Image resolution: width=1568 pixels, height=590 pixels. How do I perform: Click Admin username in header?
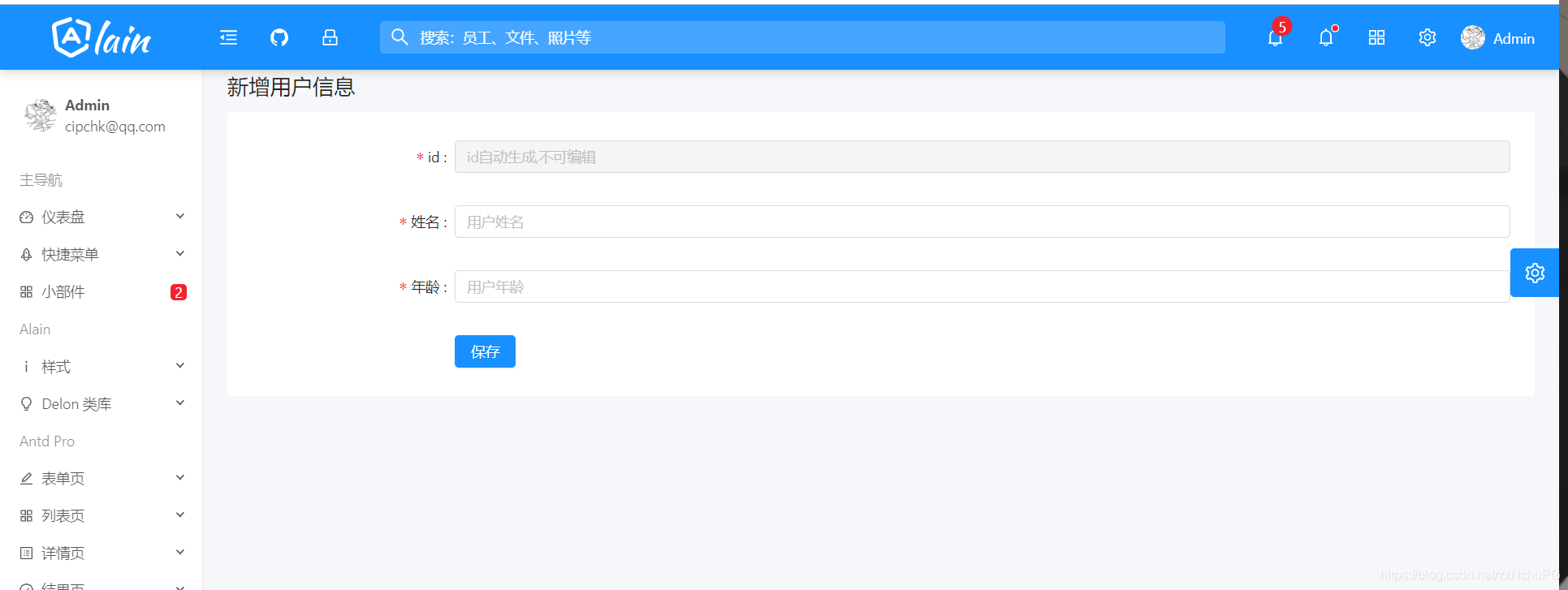1514,38
